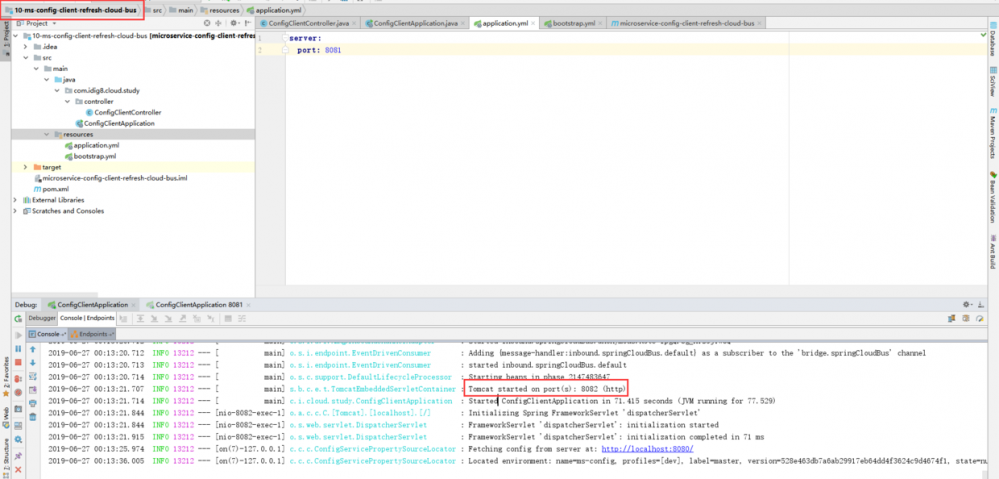Open View Breakpoints icon in debug sidebar
The image size is (999, 479).
pos(18,379)
